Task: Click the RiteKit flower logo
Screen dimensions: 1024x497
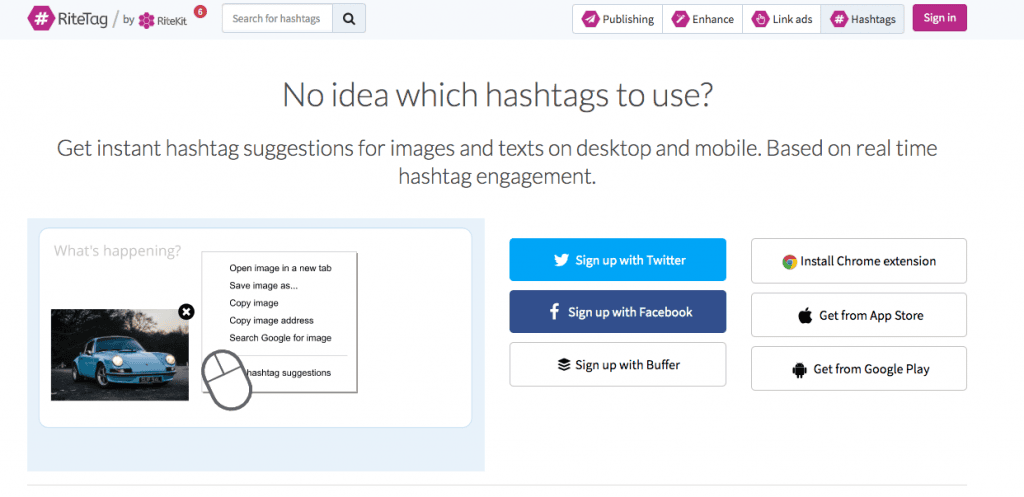Action: (146, 20)
